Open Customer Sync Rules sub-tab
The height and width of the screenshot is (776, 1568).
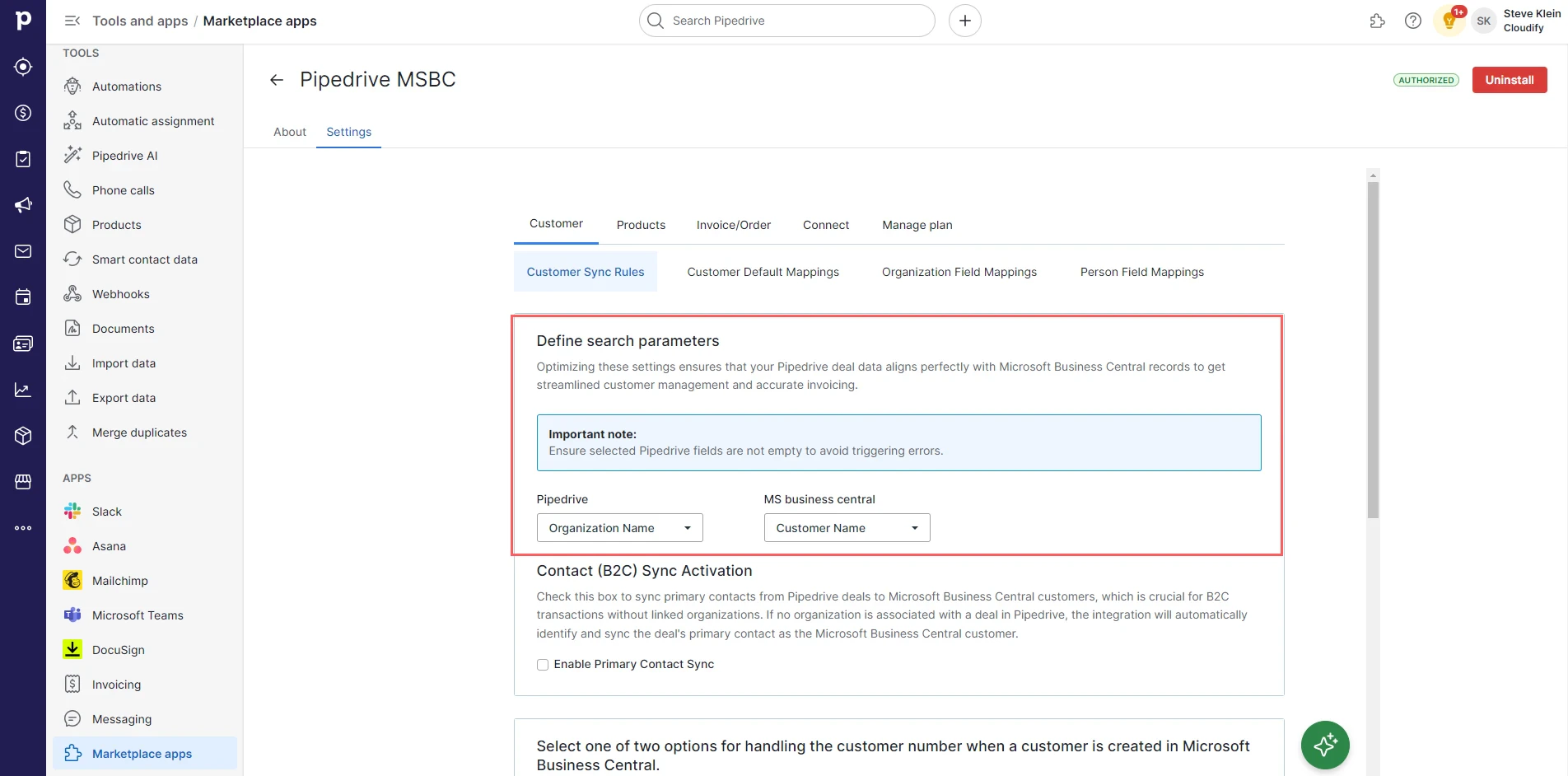click(x=586, y=272)
